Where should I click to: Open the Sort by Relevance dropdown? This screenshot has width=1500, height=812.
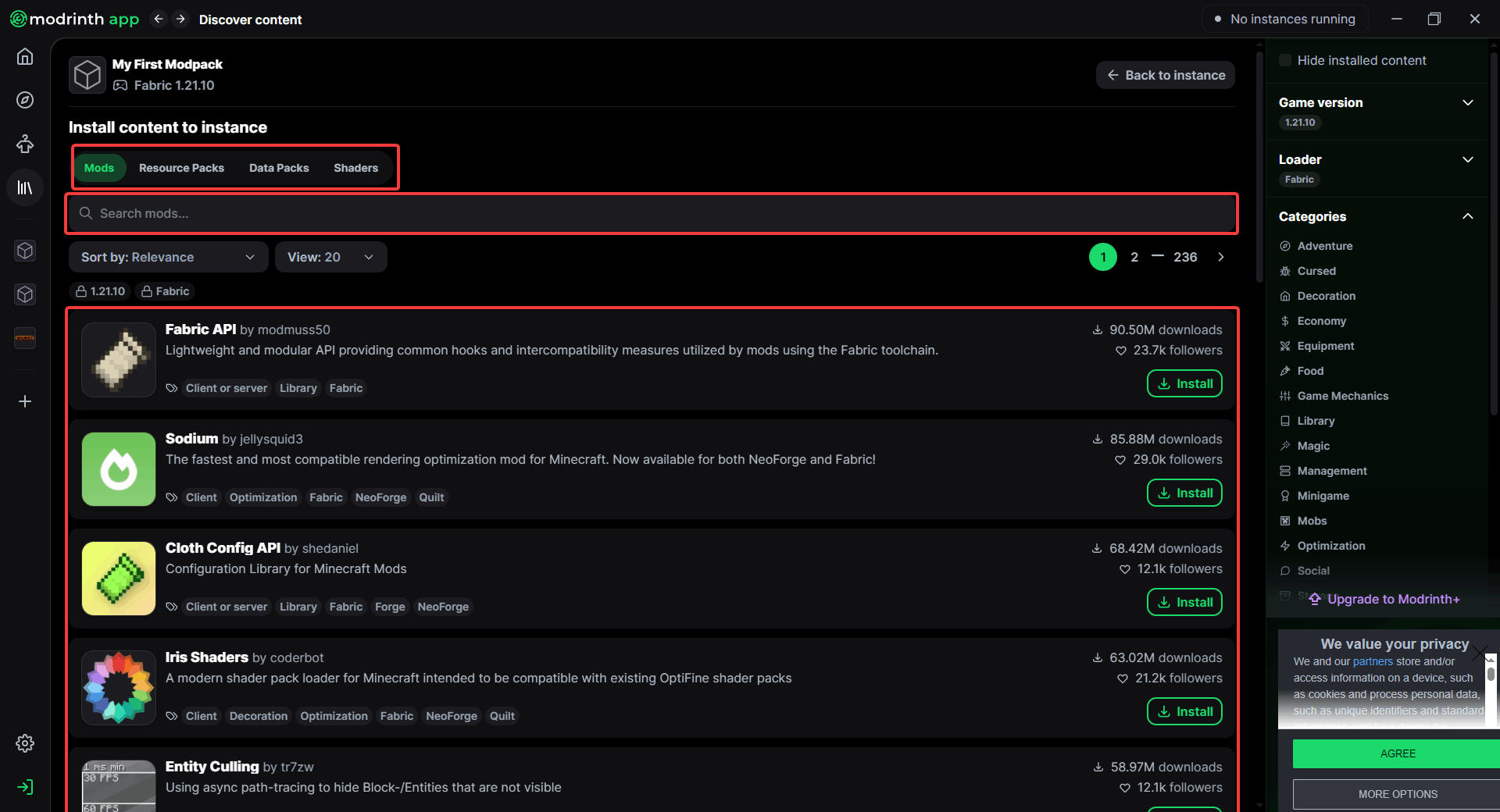pos(168,257)
